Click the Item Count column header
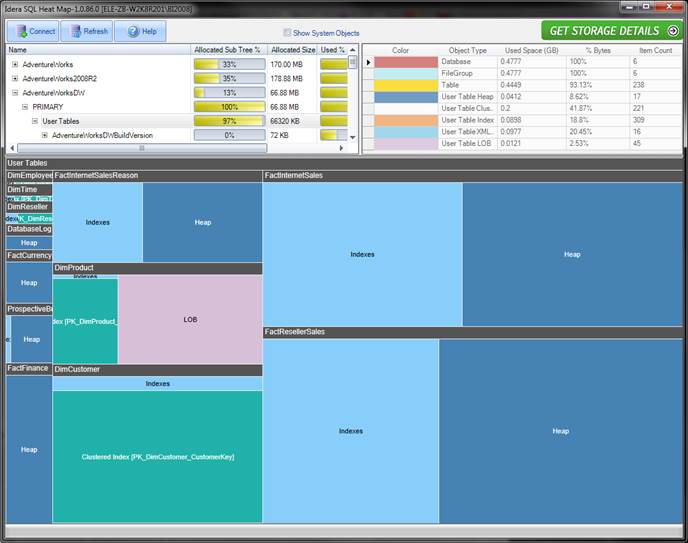This screenshot has height=543, width=688. [655, 50]
